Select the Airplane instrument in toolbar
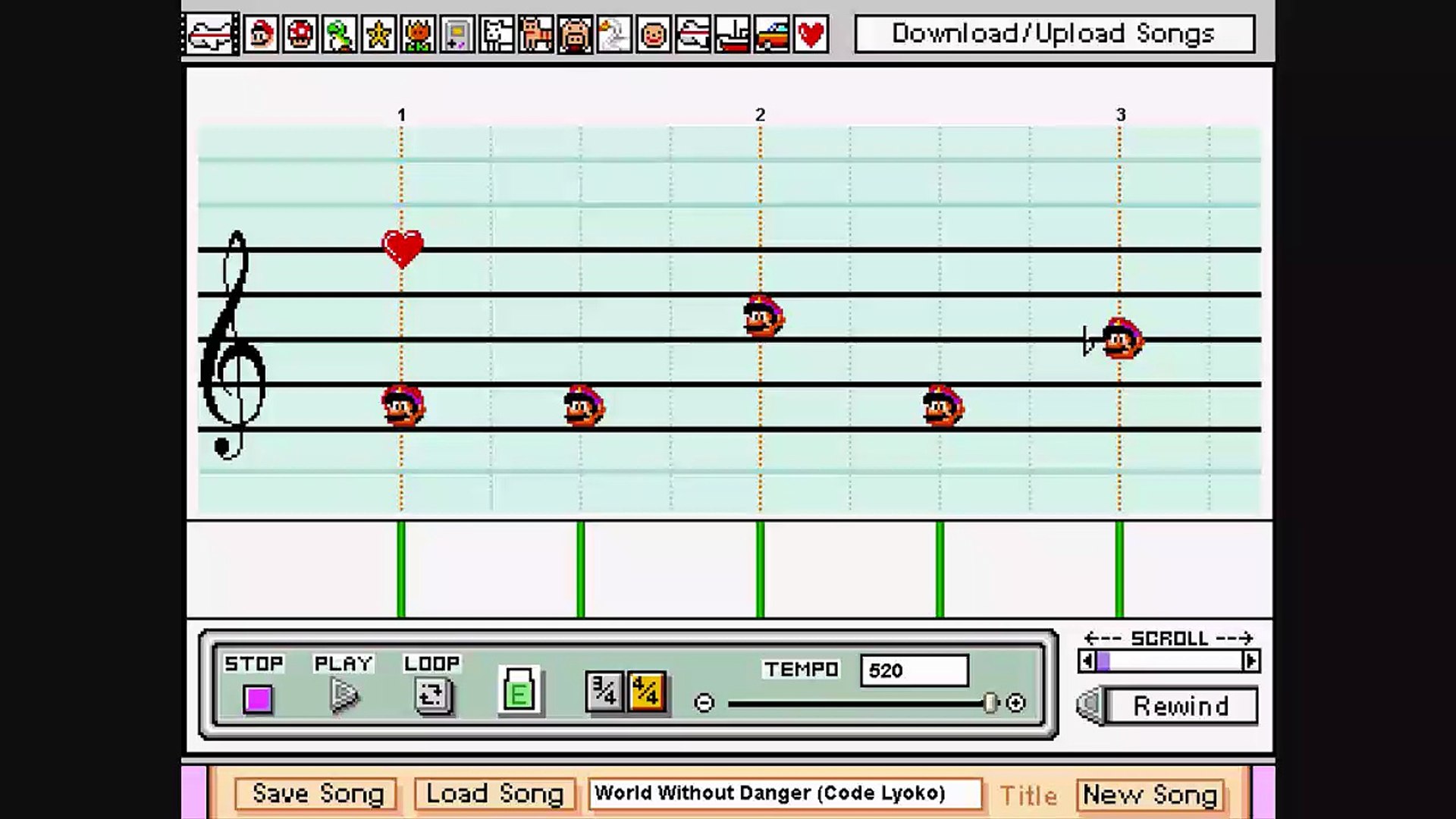 693,35
